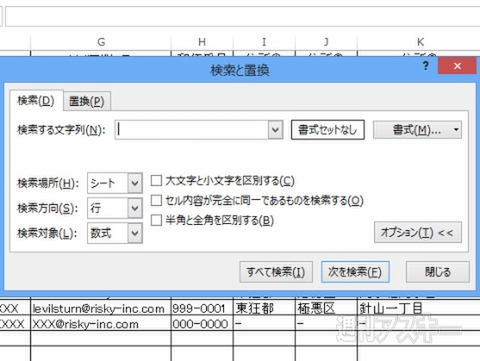The image size is (480, 361).
Task: Select cell 000-0000
Action: [202, 324]
